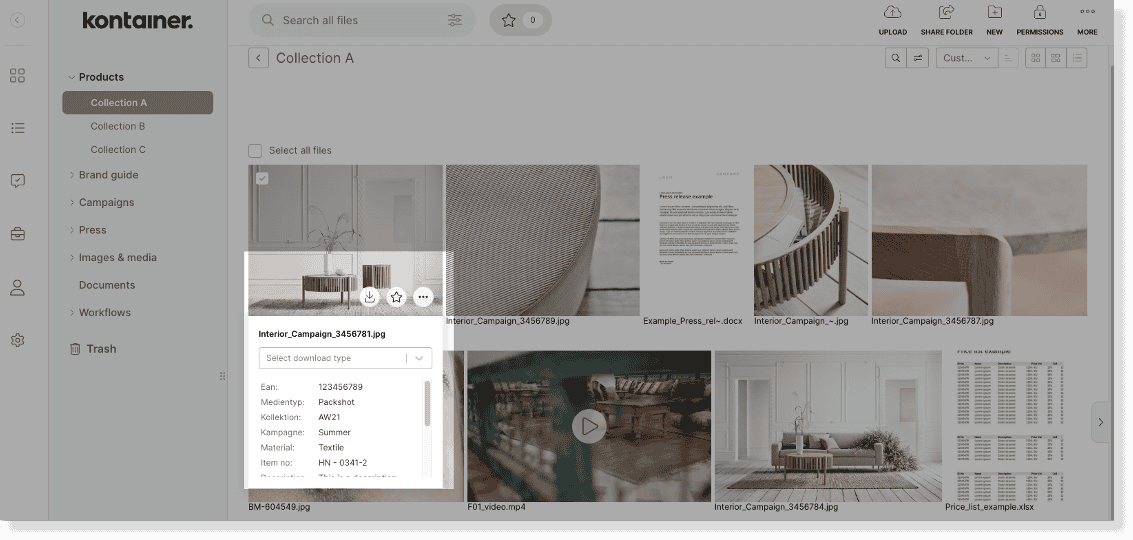Open favorites star counter showing 0

(x=520, y=20)
